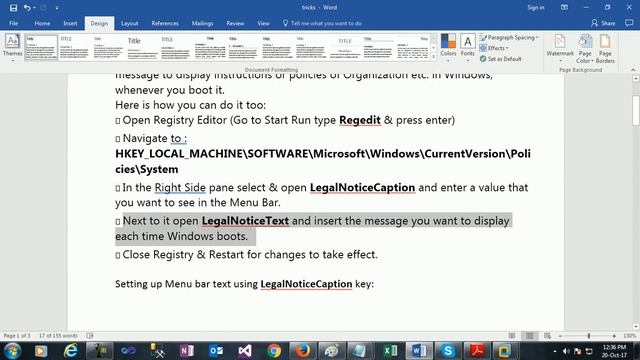This screenshot has height=360, width=640.
Task: Click Sign in
Action: [x=536, y=8]
